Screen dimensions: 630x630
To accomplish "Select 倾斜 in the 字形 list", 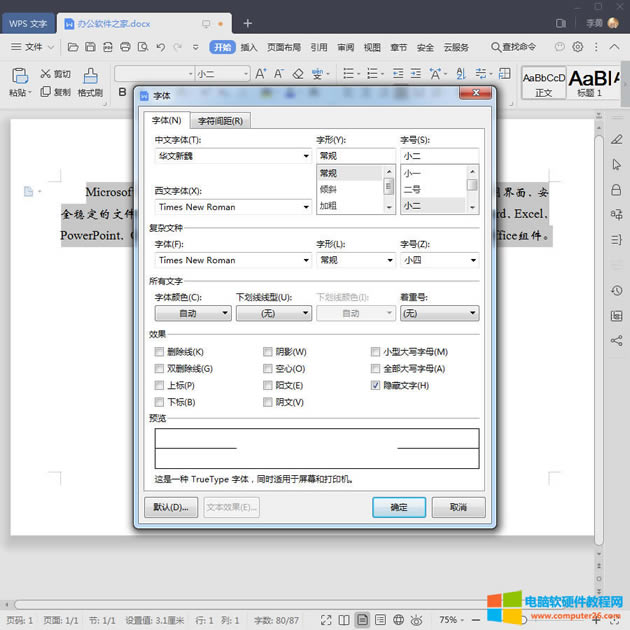I will (x=330, y=189).
